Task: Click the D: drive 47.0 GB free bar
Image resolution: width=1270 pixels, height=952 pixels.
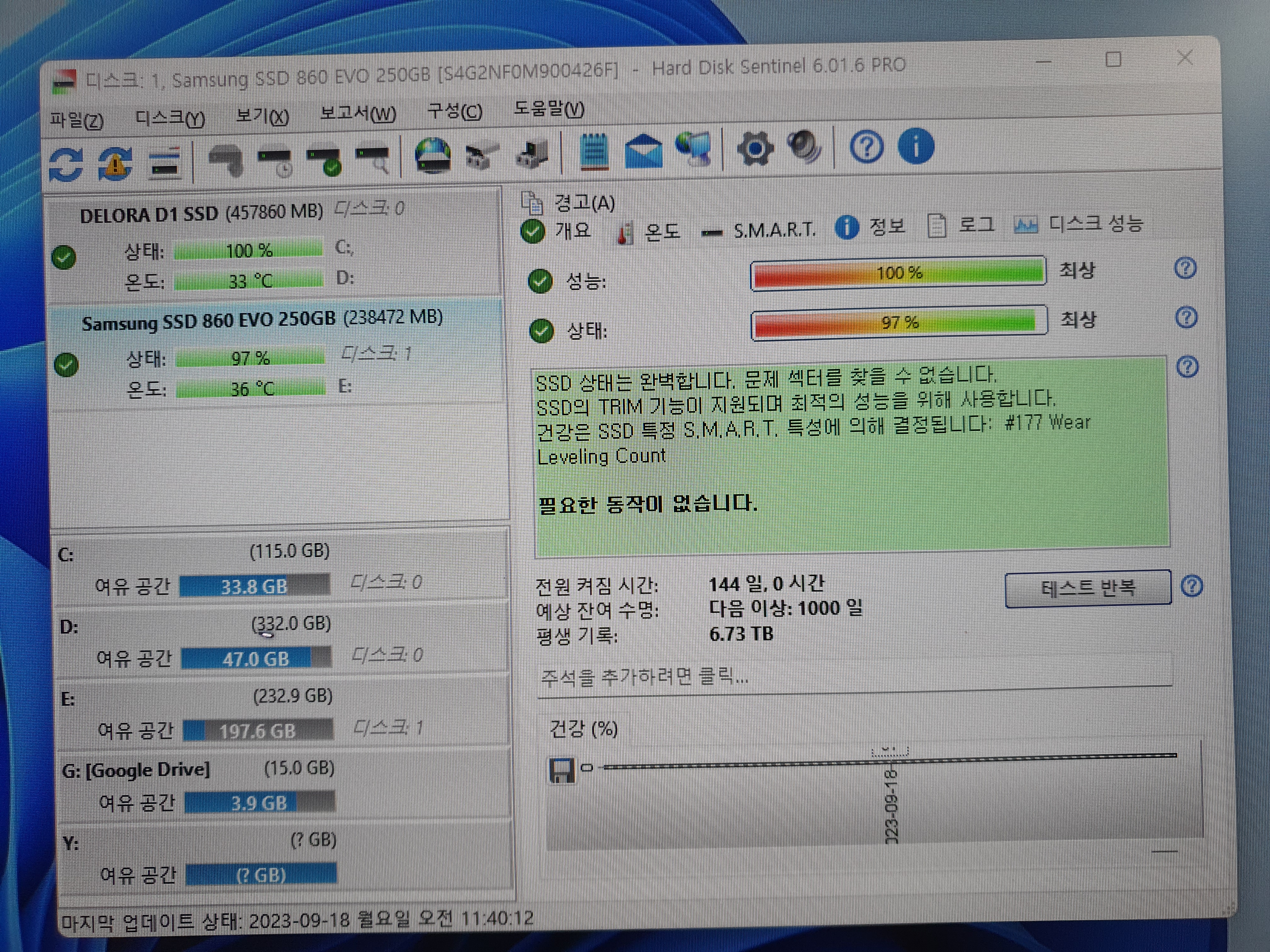Action: (256, 658)
